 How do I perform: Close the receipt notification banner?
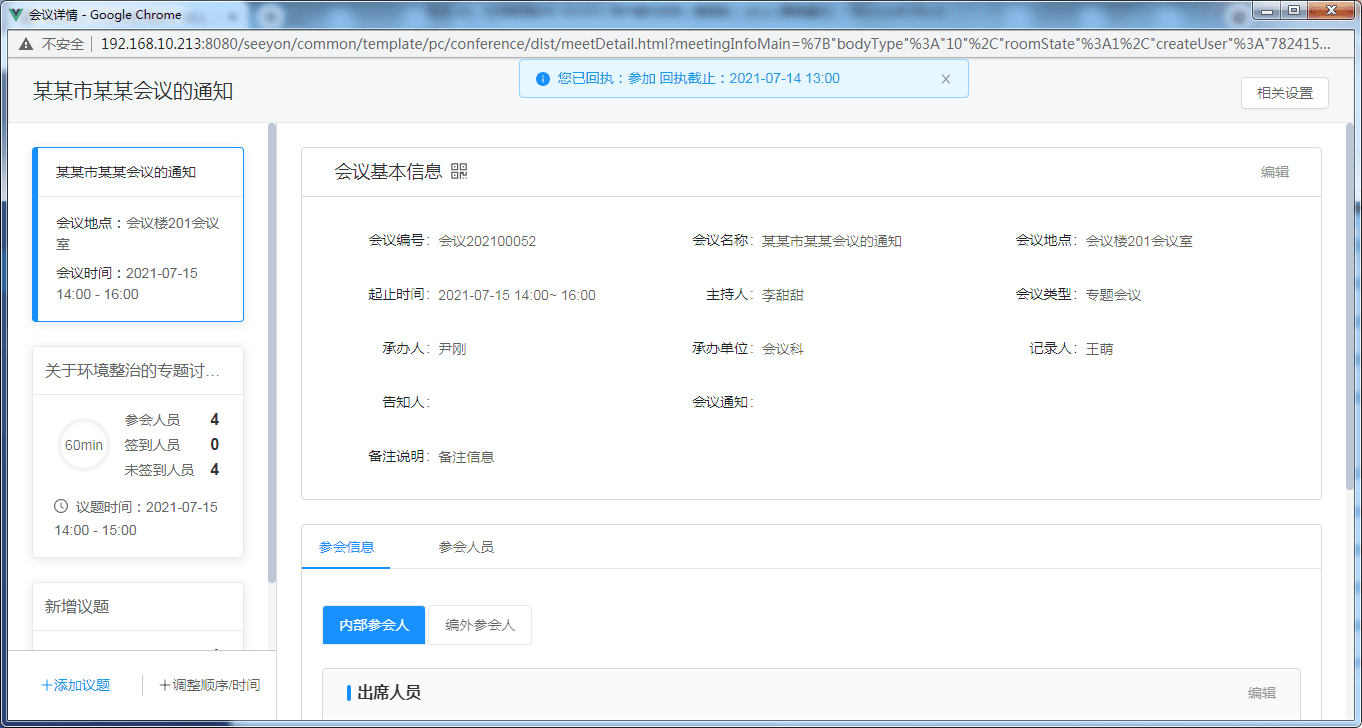[x=946, y=79]
